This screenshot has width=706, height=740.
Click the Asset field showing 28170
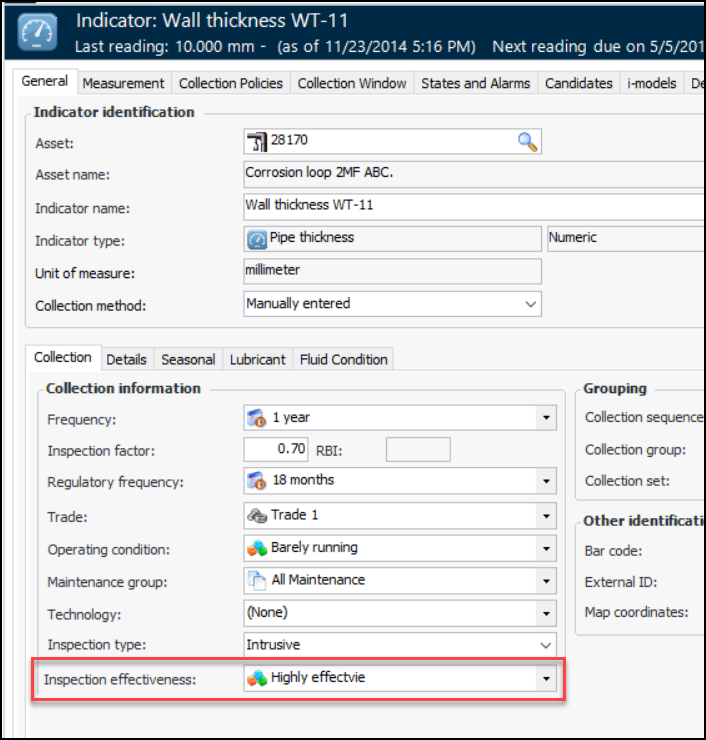(x=392, y=142)
